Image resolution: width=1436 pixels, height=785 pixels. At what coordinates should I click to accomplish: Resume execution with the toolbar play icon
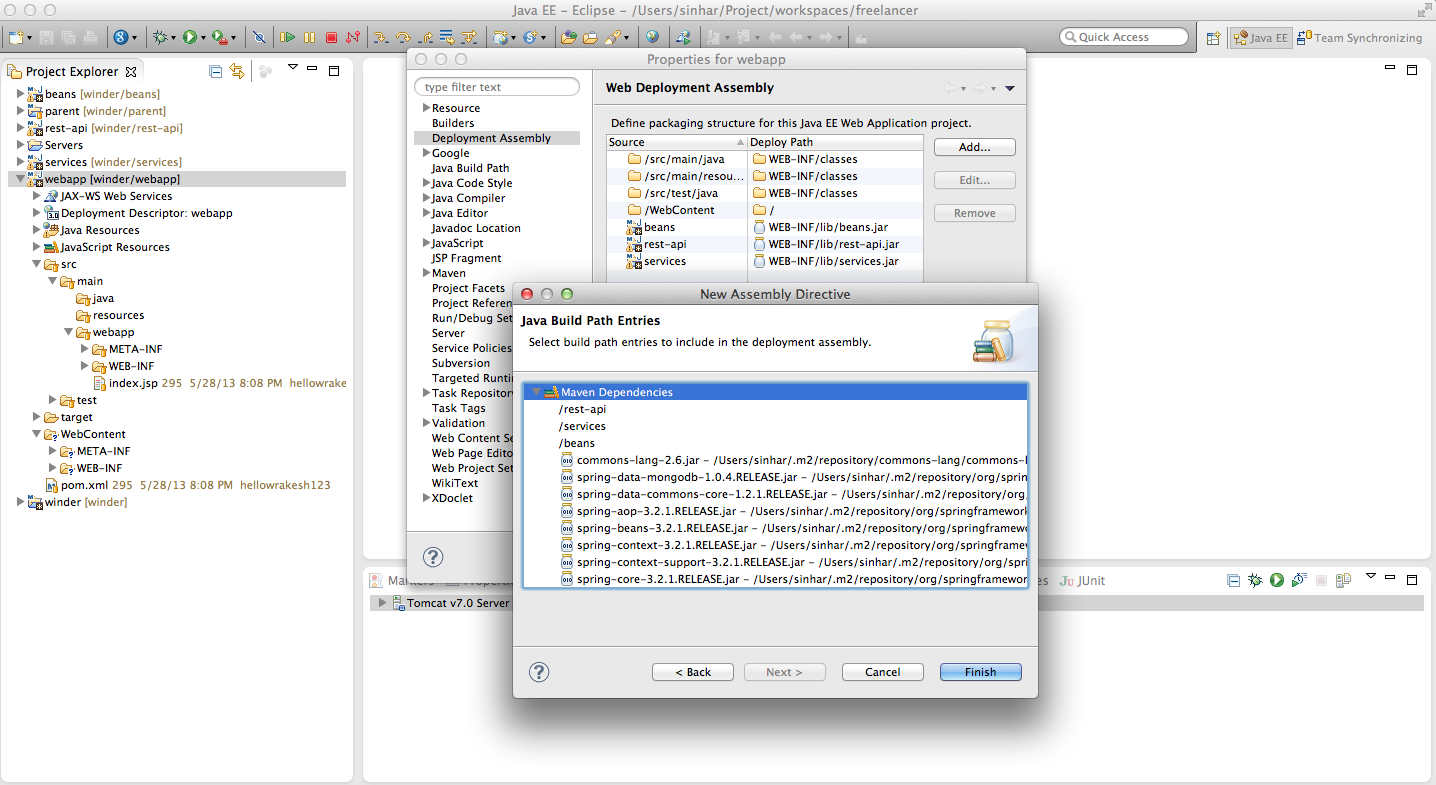click(x=288, y=37)
